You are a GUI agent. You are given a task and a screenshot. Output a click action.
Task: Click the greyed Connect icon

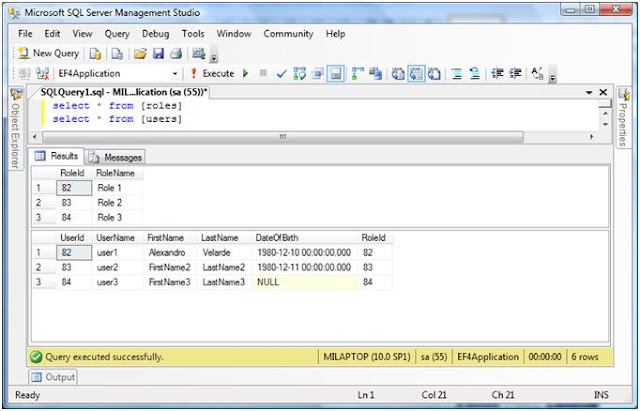point(25,73)
